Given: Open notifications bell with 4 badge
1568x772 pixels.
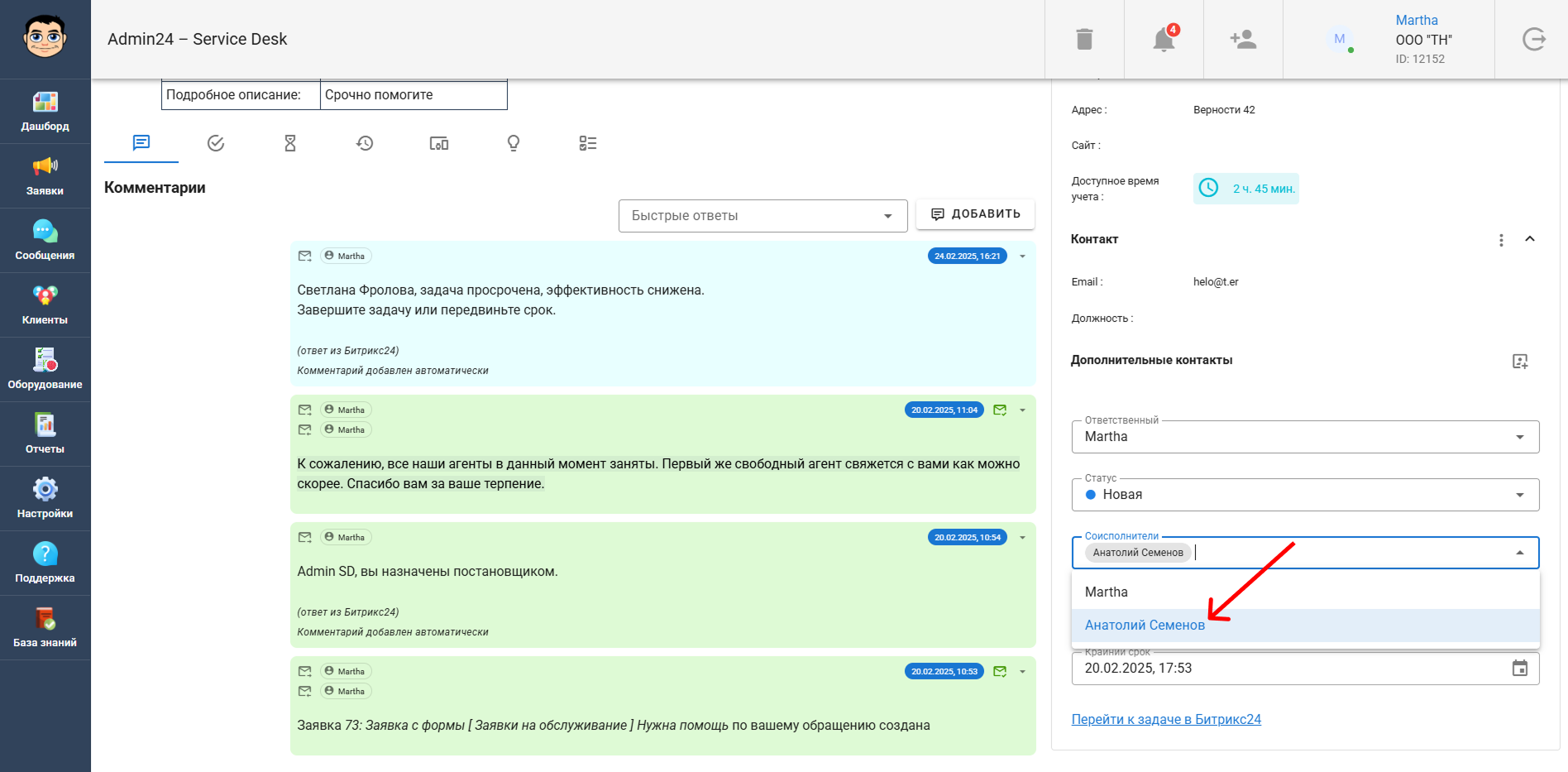Looking at the screenshot, I should tap(1164, 38).
